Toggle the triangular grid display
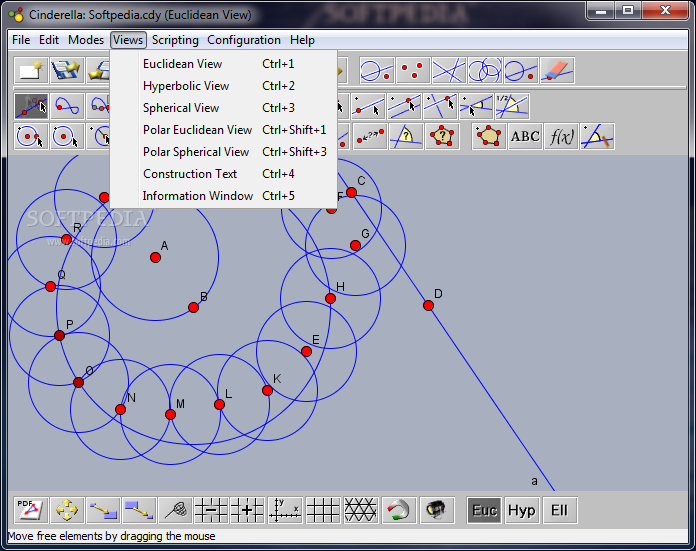696x551 pixels. coord(361,510)
